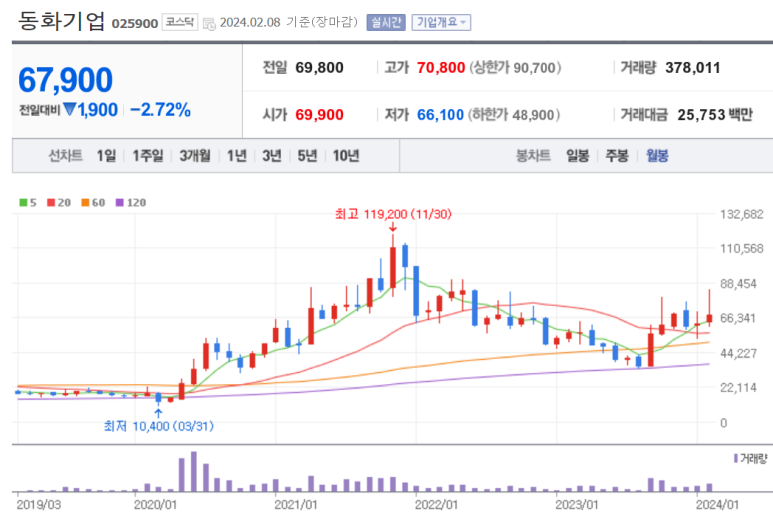The width and height of the screenshot is (773, 516).
Task: Click the 88,454 y-axis label
Action: [x=738, y=284]
